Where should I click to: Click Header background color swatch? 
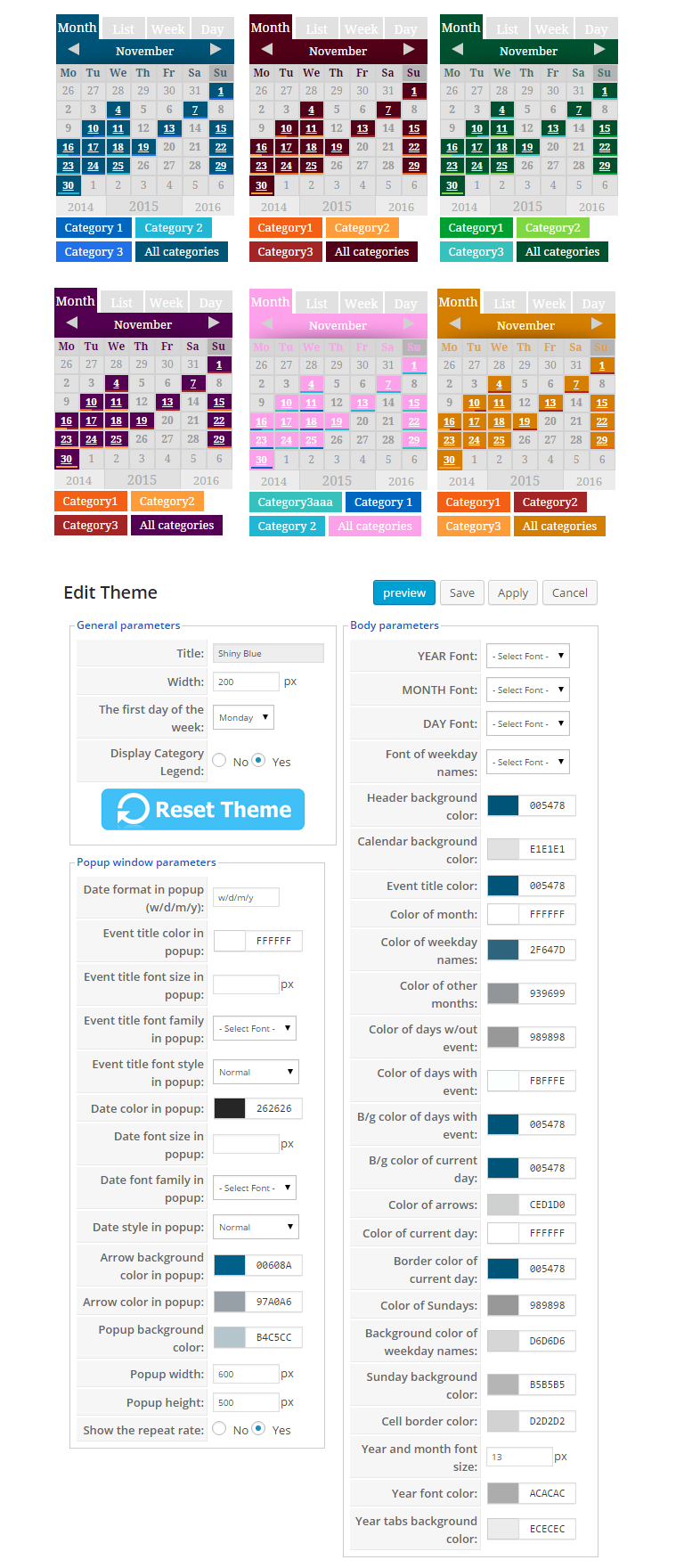pos(503,805)
